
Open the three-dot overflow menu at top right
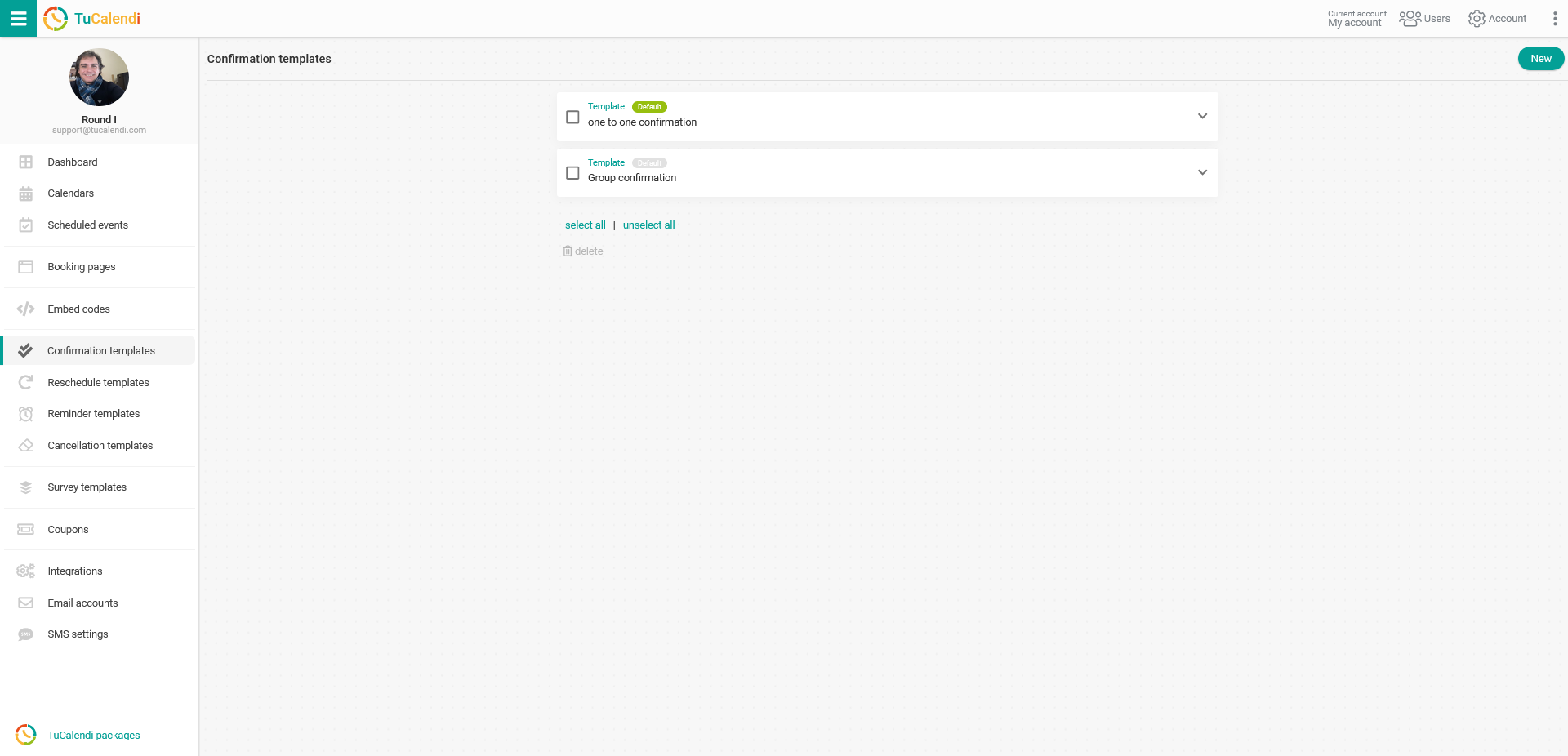(1556, 18)
